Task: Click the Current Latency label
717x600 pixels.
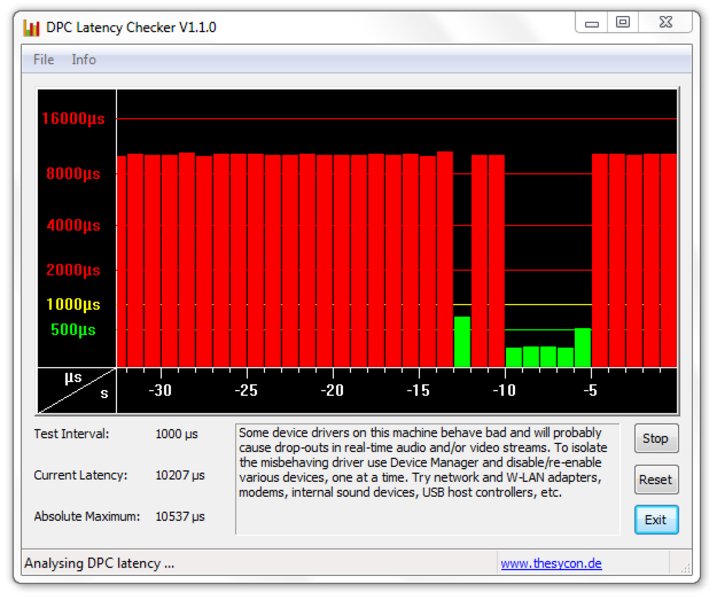Action: coord(80,475)
